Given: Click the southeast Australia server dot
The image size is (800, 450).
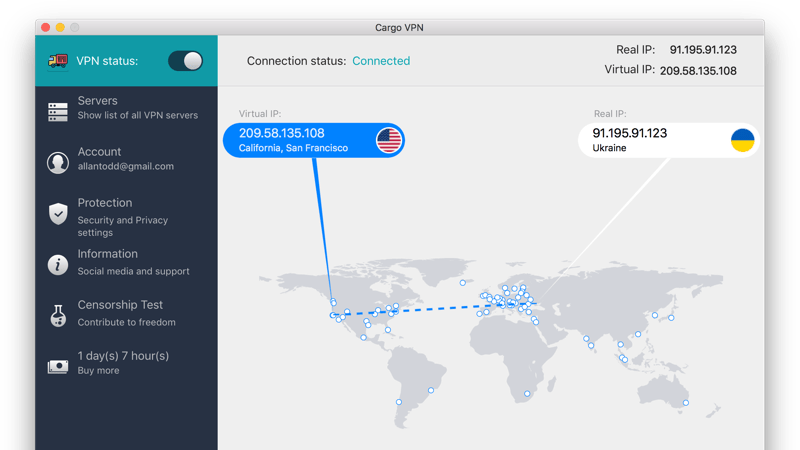Looking at the screenshot, I should 686,403.
